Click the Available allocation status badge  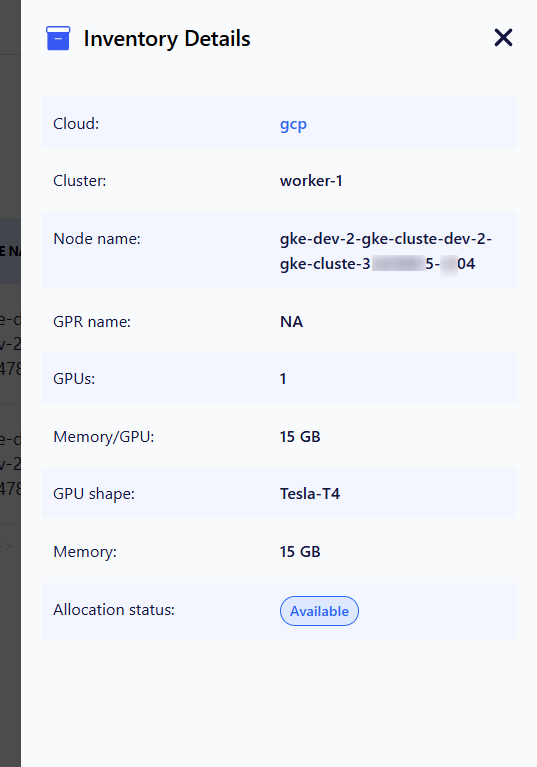point(319,611)
